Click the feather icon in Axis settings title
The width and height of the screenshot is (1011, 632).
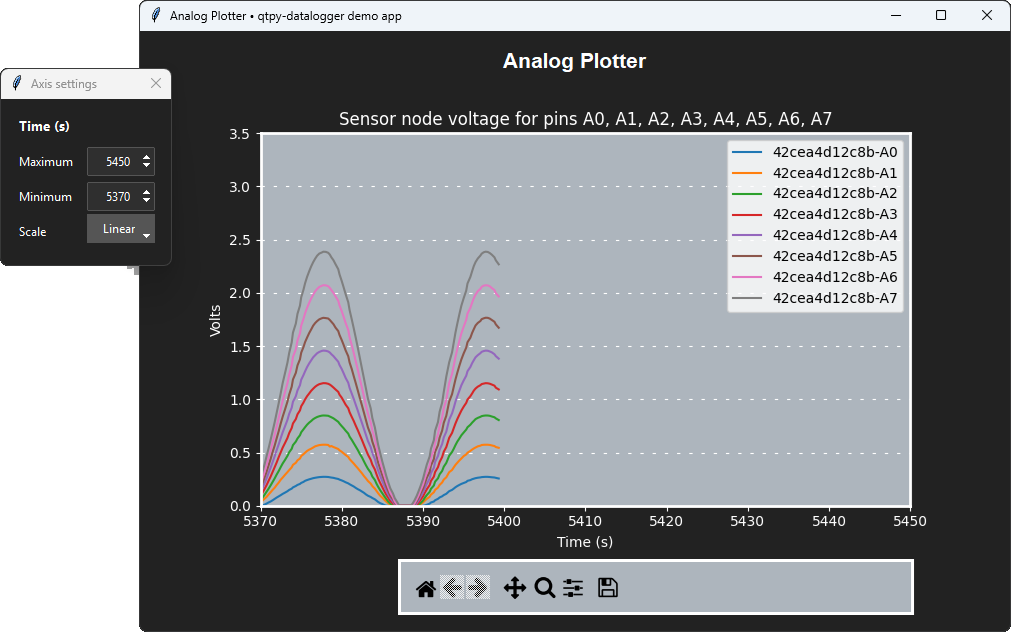(x=17, y=84)
